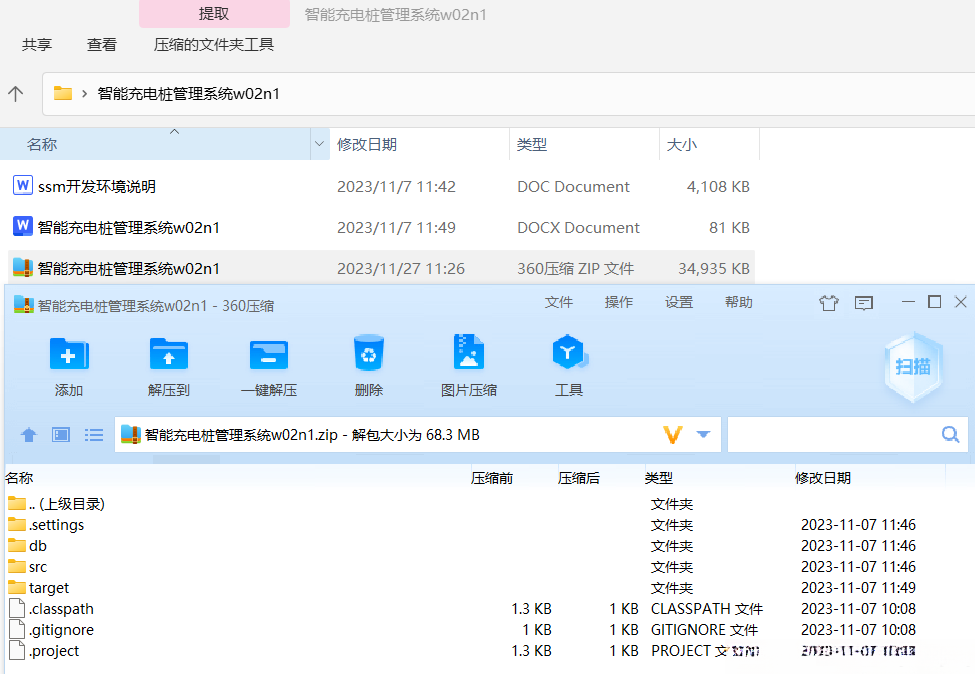This screenshot has height=674, width=975.
Task: Switch to list view in 360压缩
Action: tap(94, 435)
